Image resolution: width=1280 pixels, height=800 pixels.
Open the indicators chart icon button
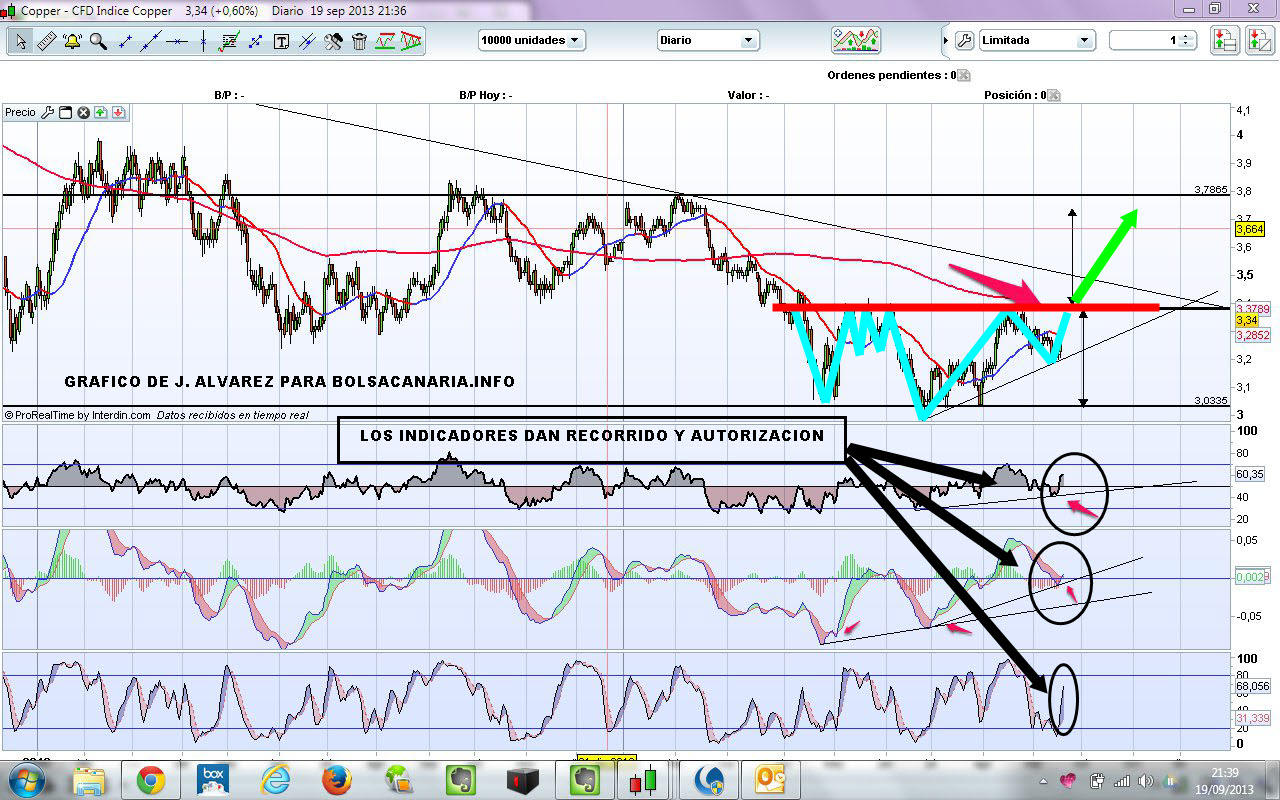(x=855, y=40)
